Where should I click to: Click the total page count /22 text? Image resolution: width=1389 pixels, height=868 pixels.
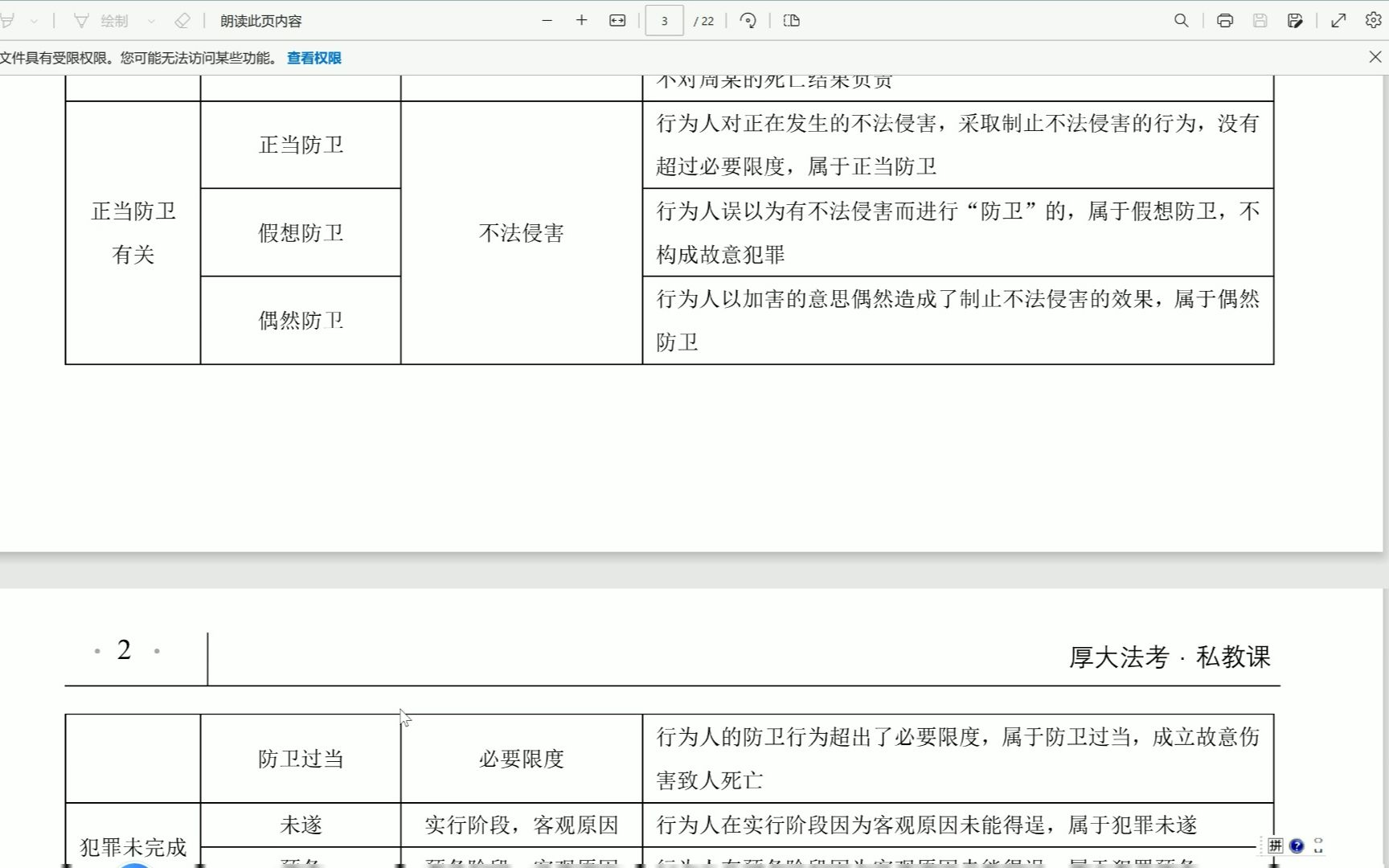pyautogui.click(x=703, y=21)
